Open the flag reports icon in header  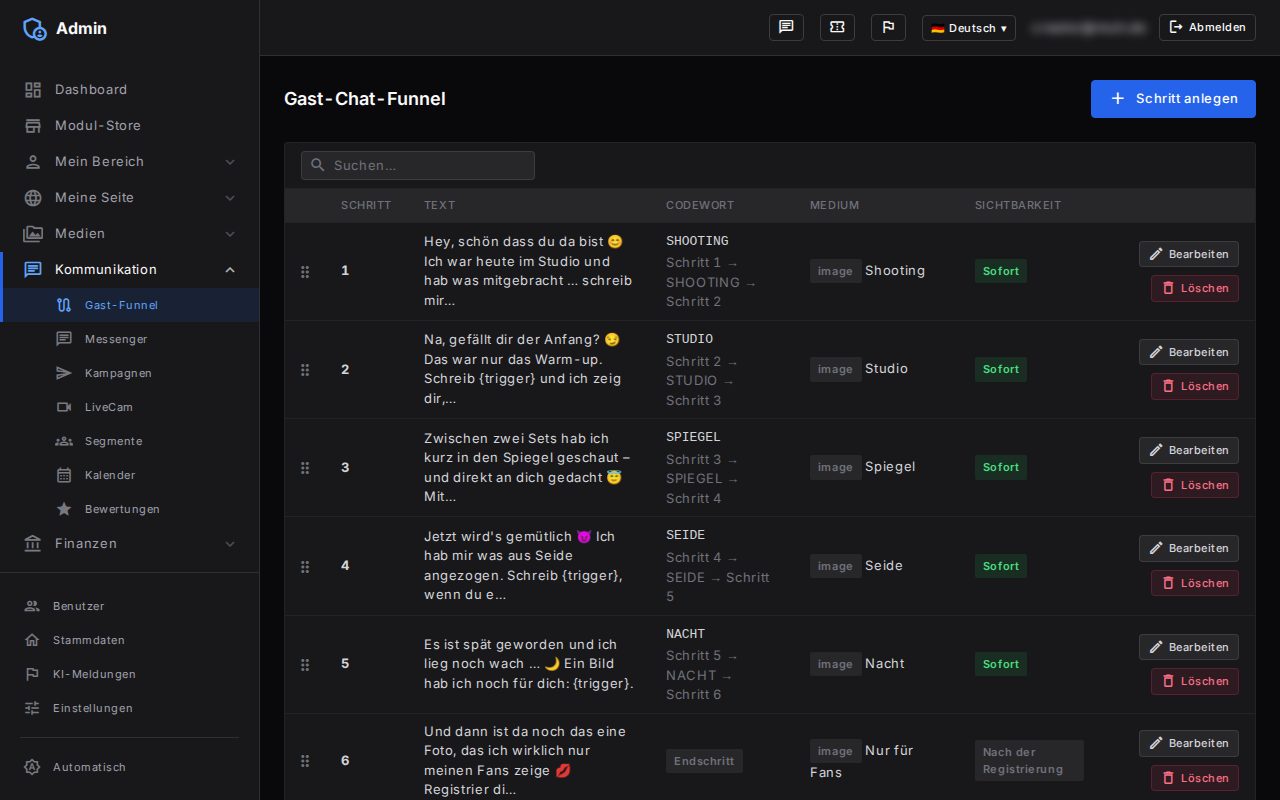pyautogui.click(x=888, y=27)
